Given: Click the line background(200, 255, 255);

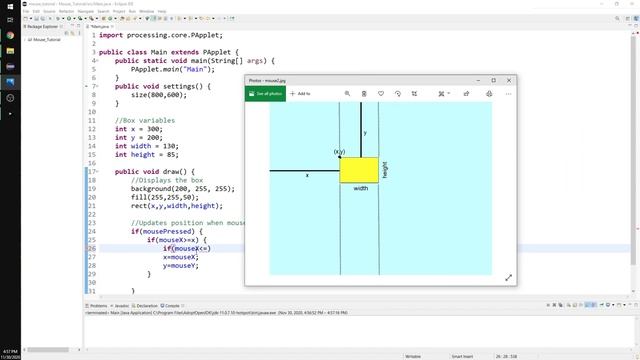Looking at the screenshot, I should (x=183, y=189).
